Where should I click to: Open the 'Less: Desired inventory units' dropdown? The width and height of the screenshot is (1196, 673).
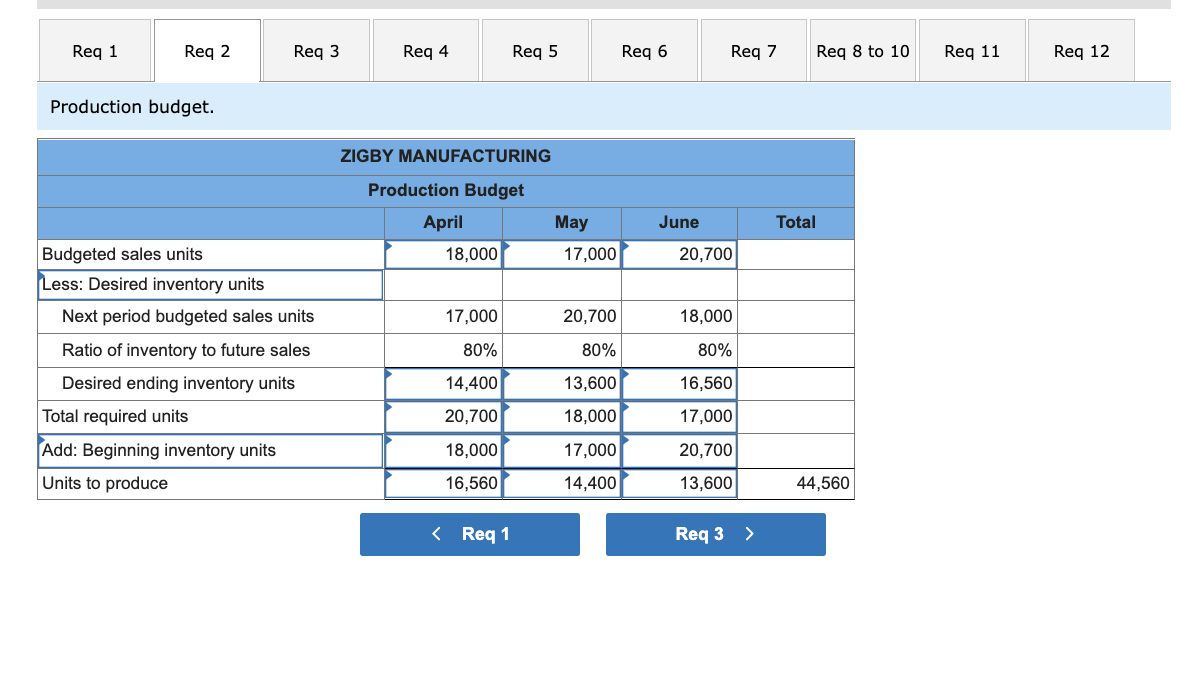(211, 285)
